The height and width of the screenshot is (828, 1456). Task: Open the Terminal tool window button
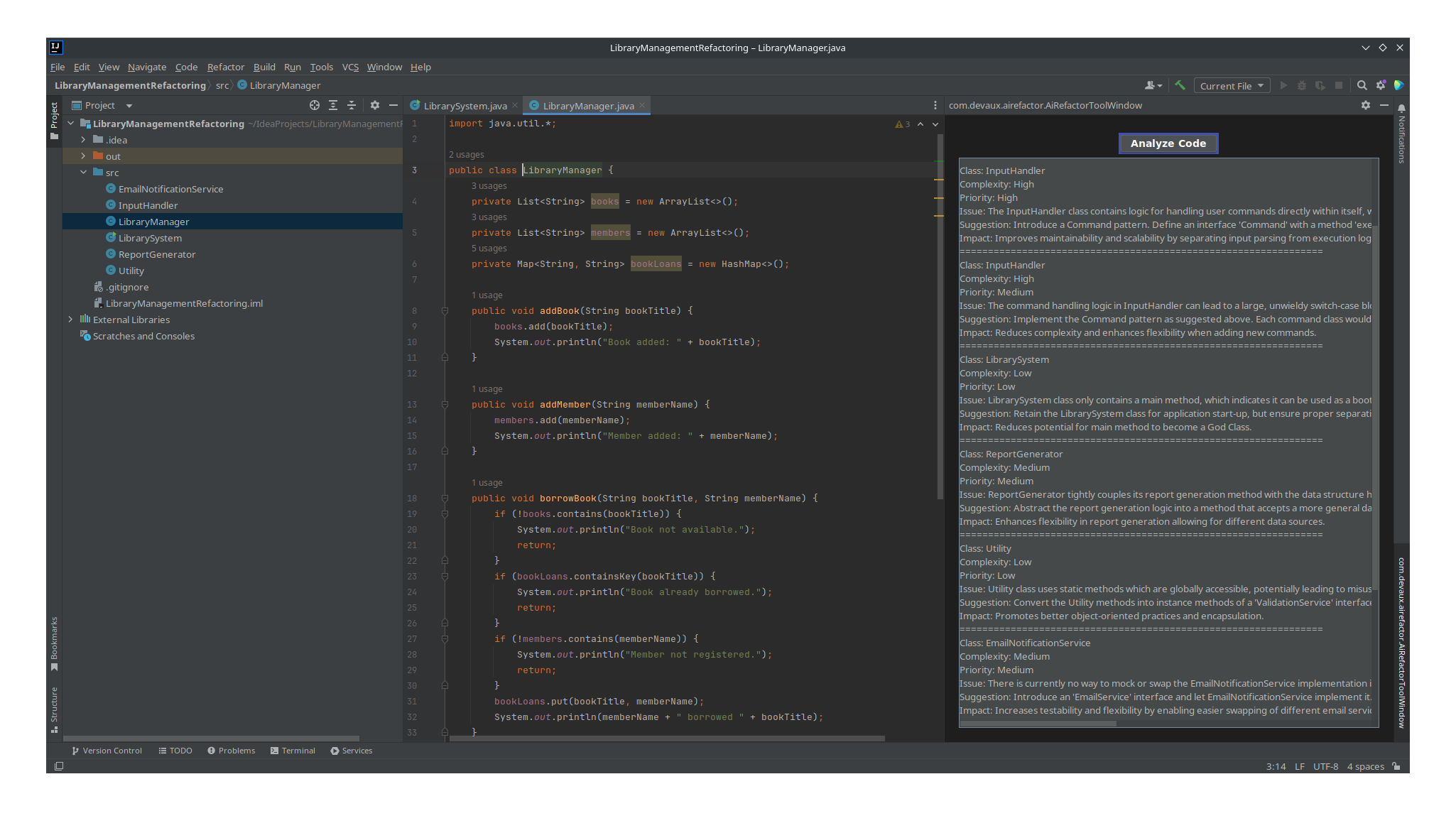pyautogui.click(x=293, y=751)
